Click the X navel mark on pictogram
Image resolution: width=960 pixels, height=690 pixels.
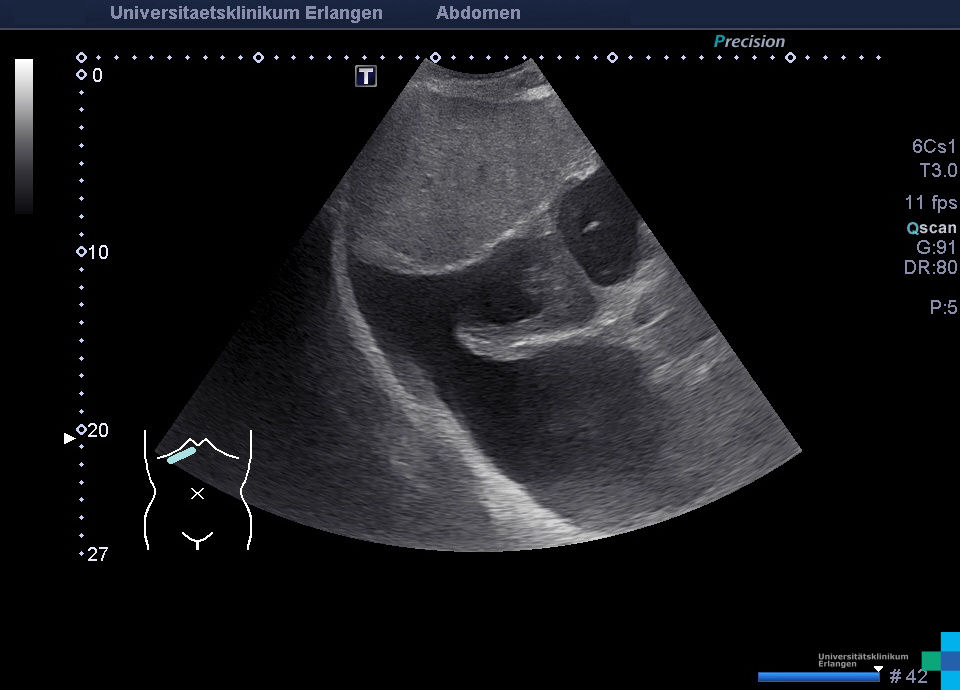tap(198, 493)
